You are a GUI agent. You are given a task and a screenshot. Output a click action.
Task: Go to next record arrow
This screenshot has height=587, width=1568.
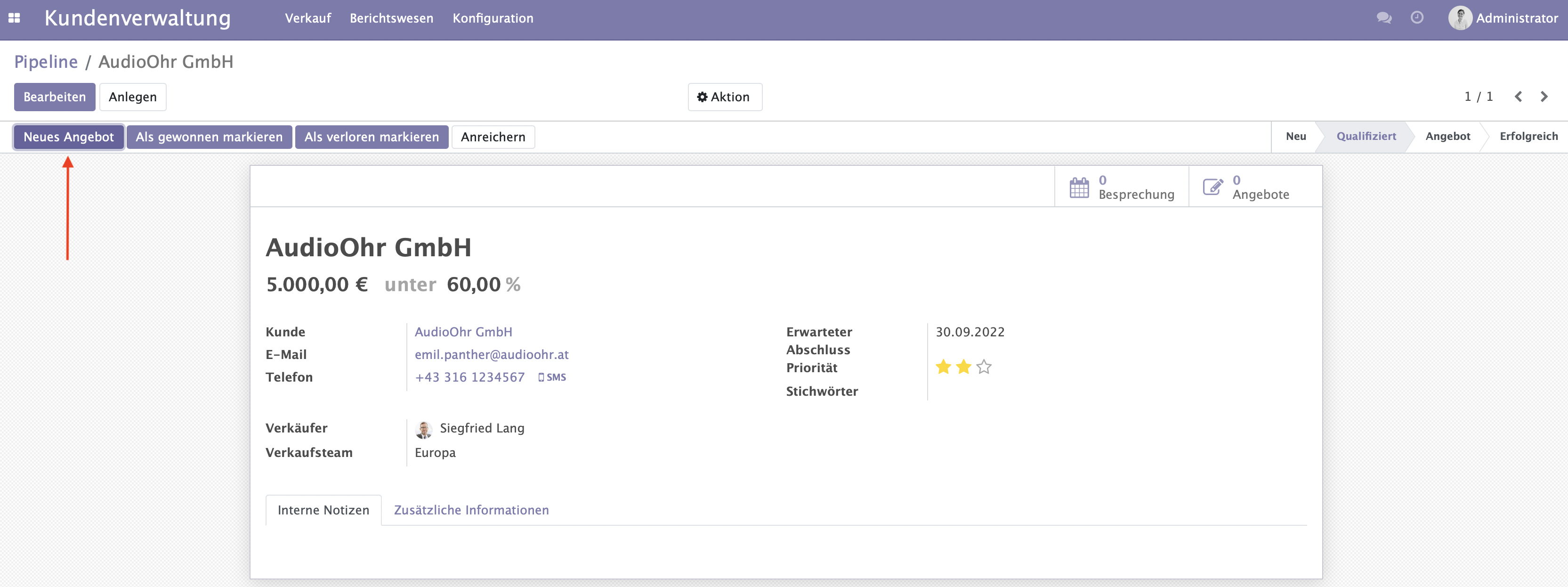click(x=1544, y=97)
